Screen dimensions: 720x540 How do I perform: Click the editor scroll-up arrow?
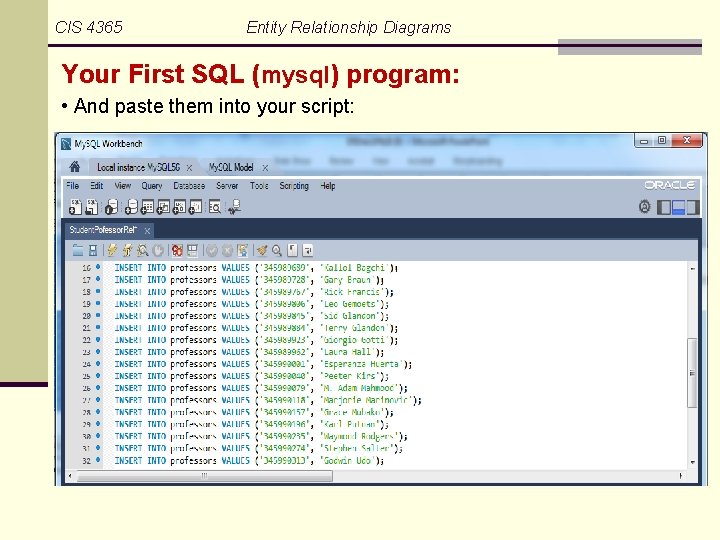coord(692,268)
